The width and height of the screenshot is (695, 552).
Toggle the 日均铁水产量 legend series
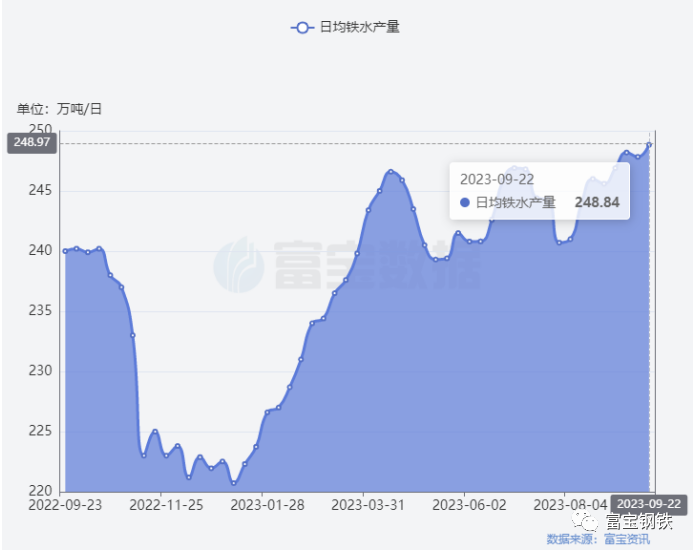pos(345,27)
